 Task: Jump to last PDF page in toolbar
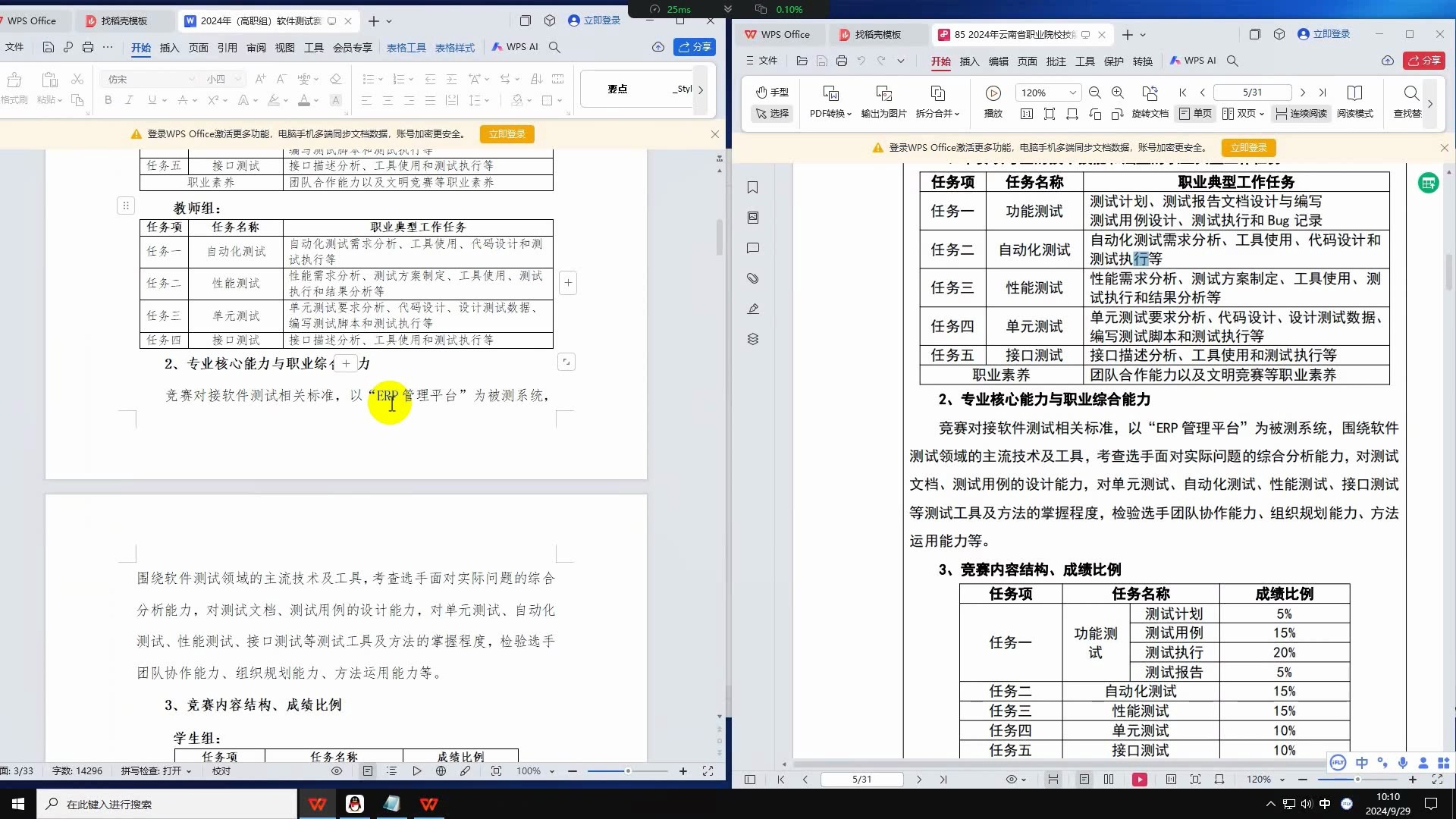pos(1323,93)
